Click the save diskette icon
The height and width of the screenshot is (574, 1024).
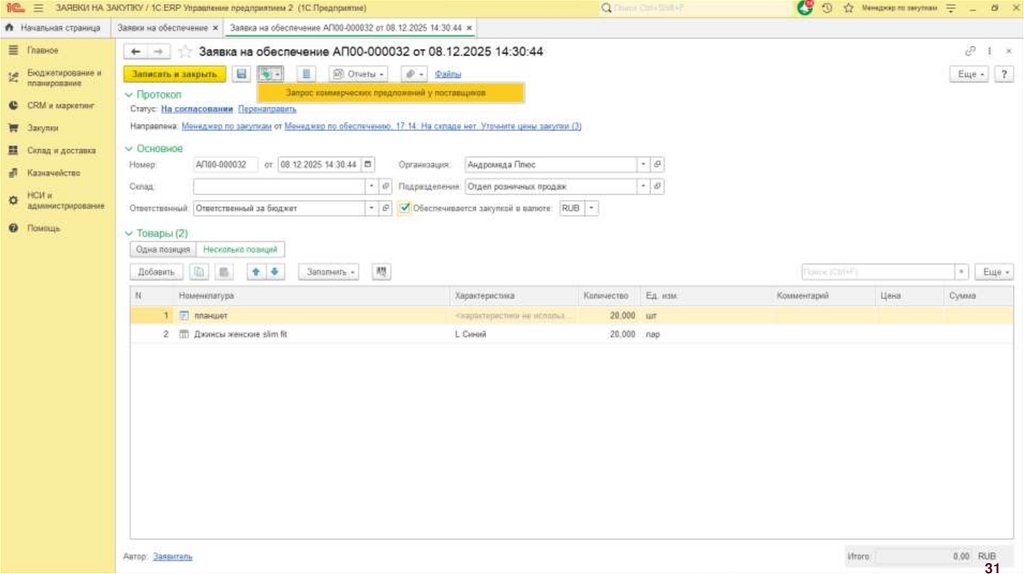242,74
